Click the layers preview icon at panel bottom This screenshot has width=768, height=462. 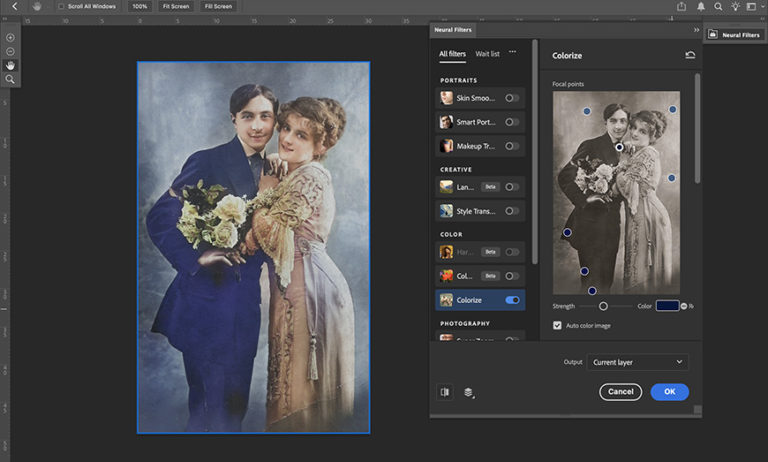(x=469, y=392)
